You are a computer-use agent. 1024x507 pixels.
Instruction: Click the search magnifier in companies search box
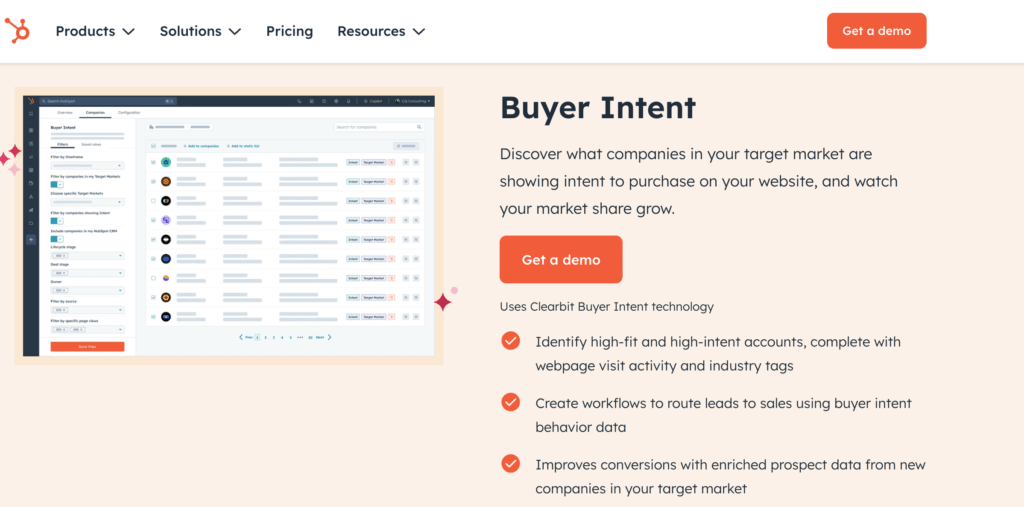point(419,127)
